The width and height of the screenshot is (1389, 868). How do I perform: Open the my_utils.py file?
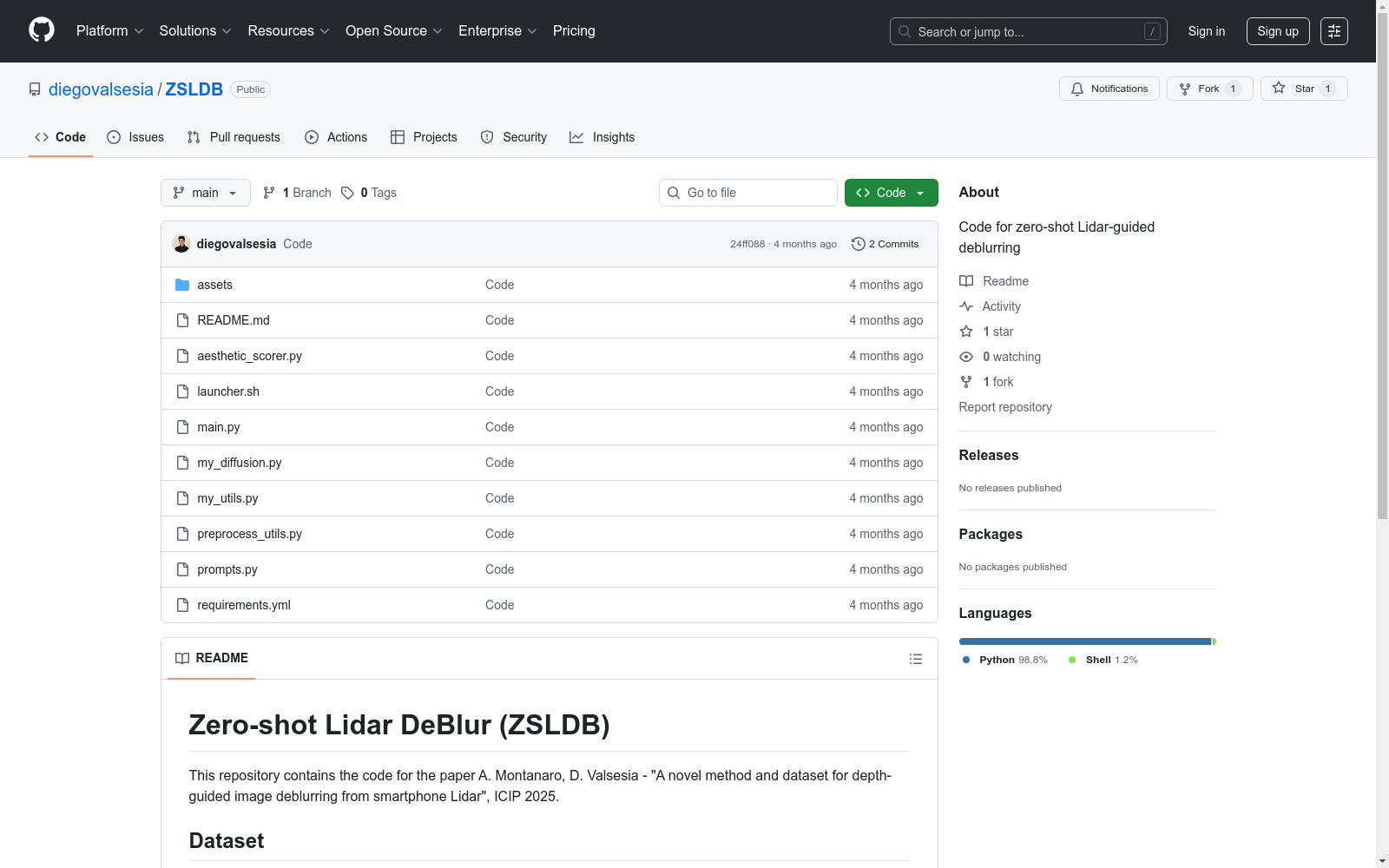click(227, 498)
